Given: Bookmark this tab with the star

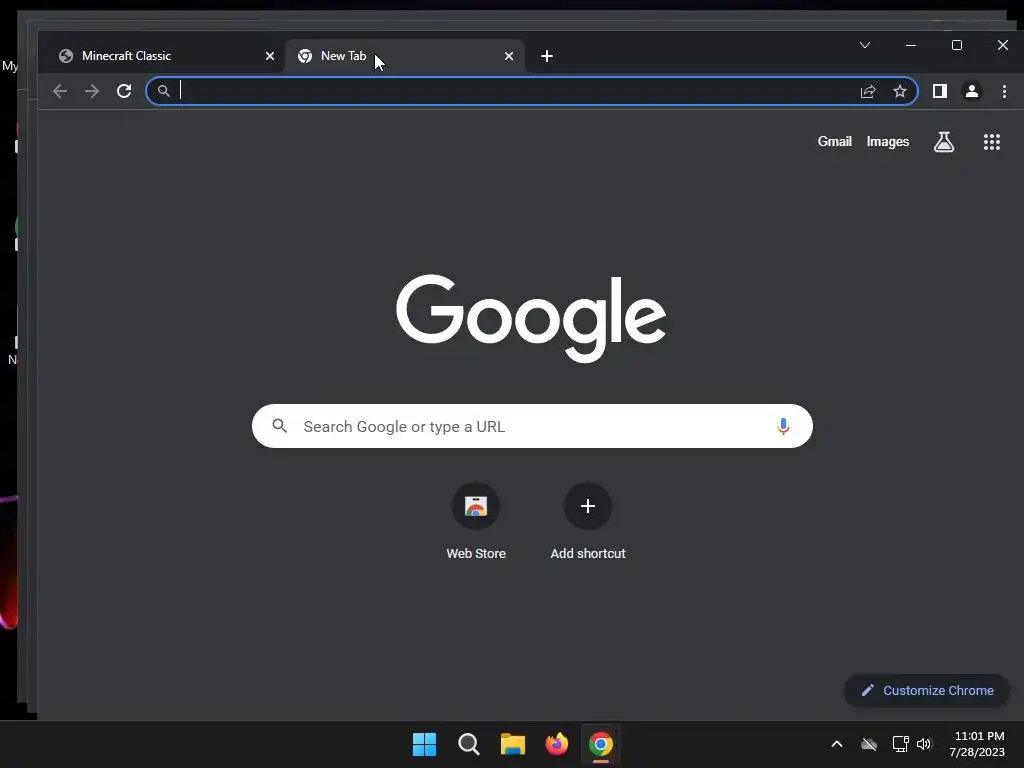Looking at the screenshot, I should 900,91.
